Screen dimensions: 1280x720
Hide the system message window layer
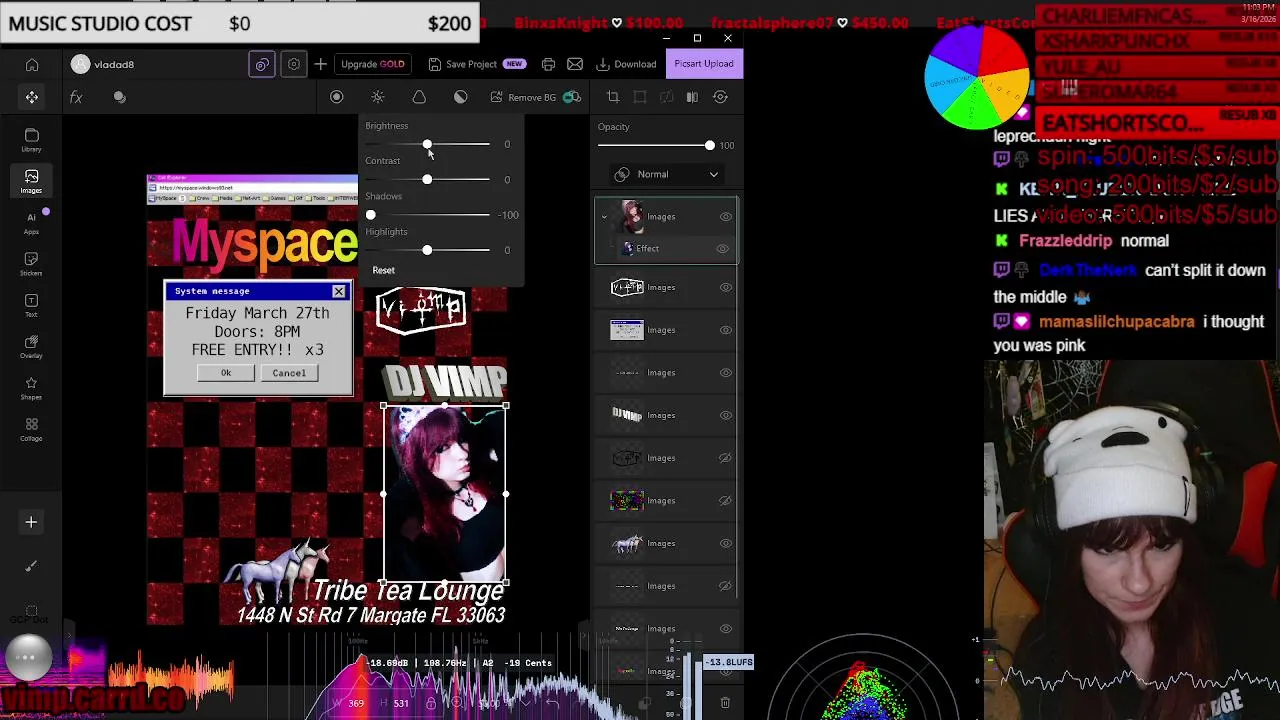(x=726, y=330)
